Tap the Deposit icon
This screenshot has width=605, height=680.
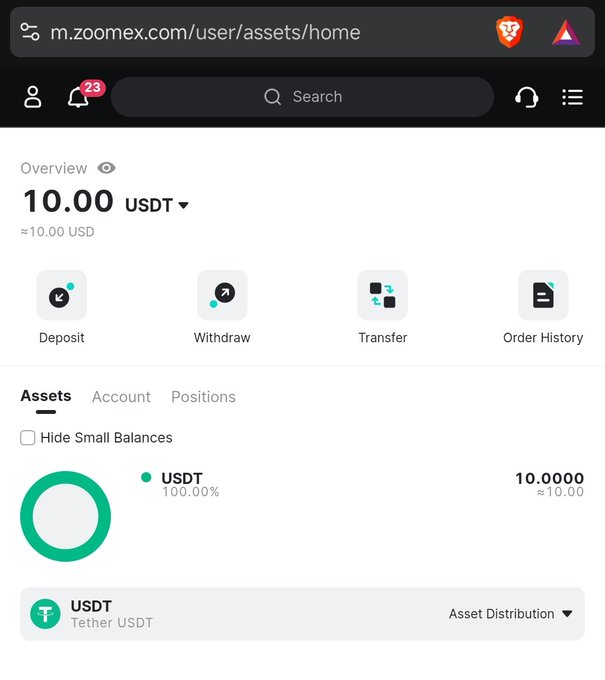click(62, 295)
